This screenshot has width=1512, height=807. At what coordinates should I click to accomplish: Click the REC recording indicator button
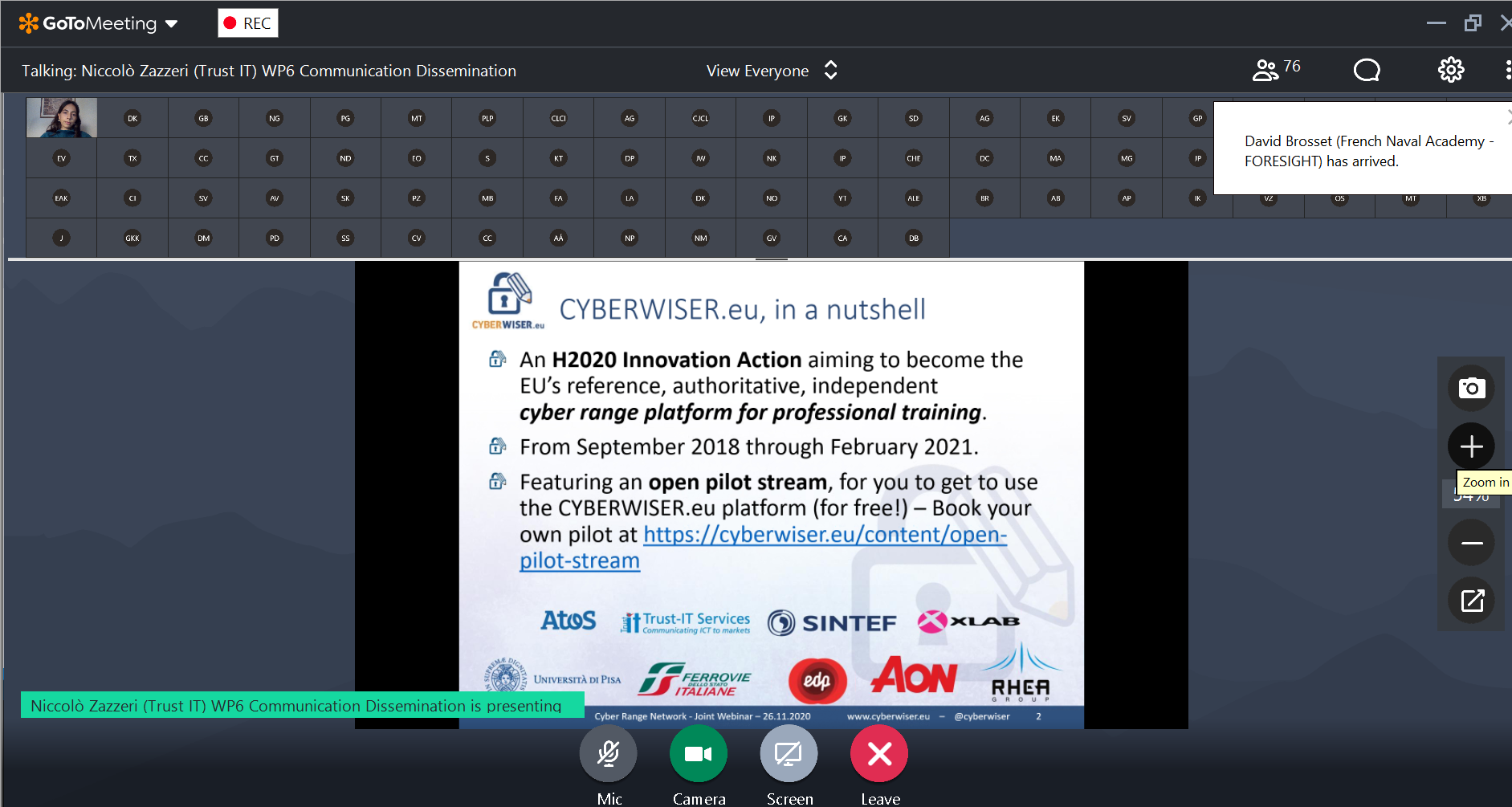pyautogui.click(x=248, y=23)
